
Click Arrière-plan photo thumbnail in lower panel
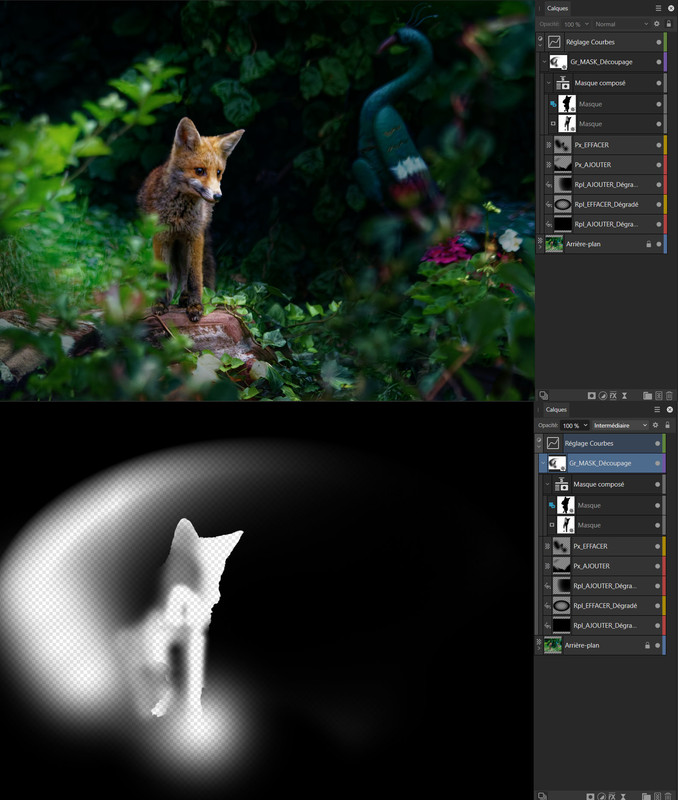pyautogui.click(x=553, y=645)
